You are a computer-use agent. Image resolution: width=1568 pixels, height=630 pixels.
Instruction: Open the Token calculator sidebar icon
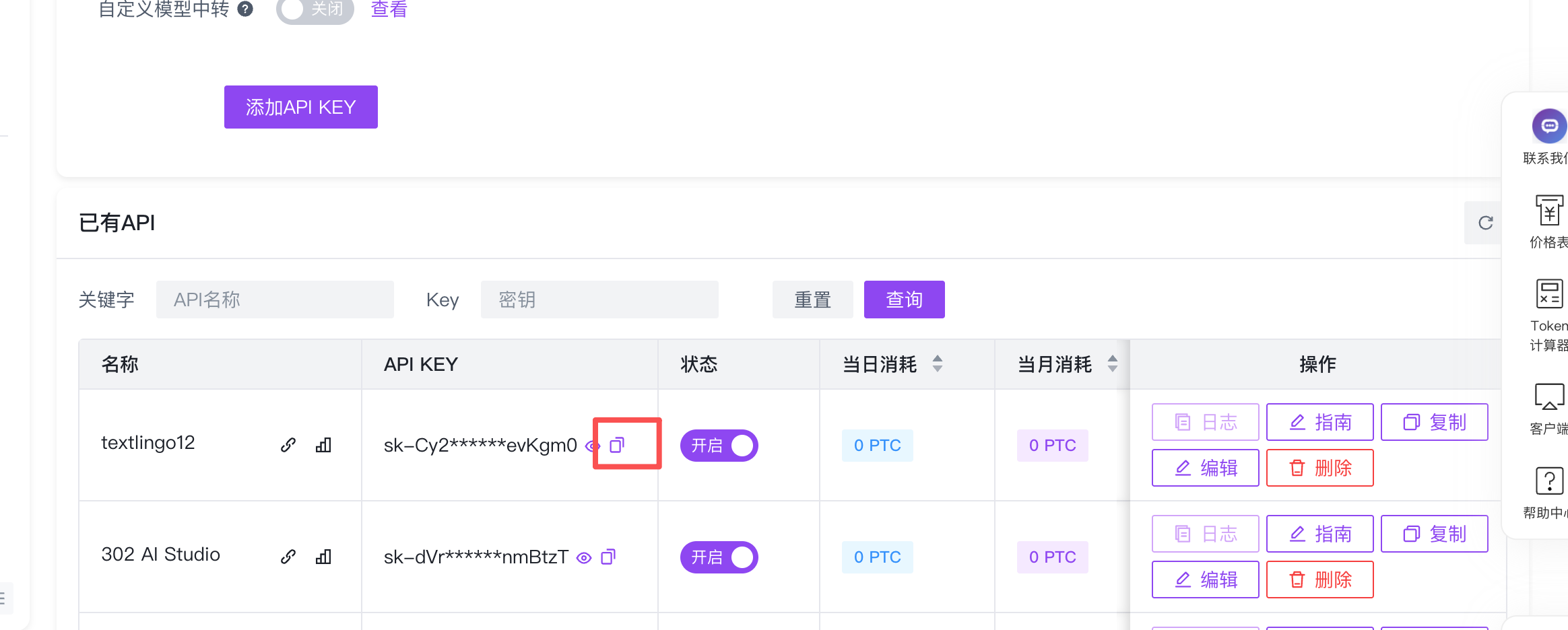pyautogui.click(x=1549, y=294)
